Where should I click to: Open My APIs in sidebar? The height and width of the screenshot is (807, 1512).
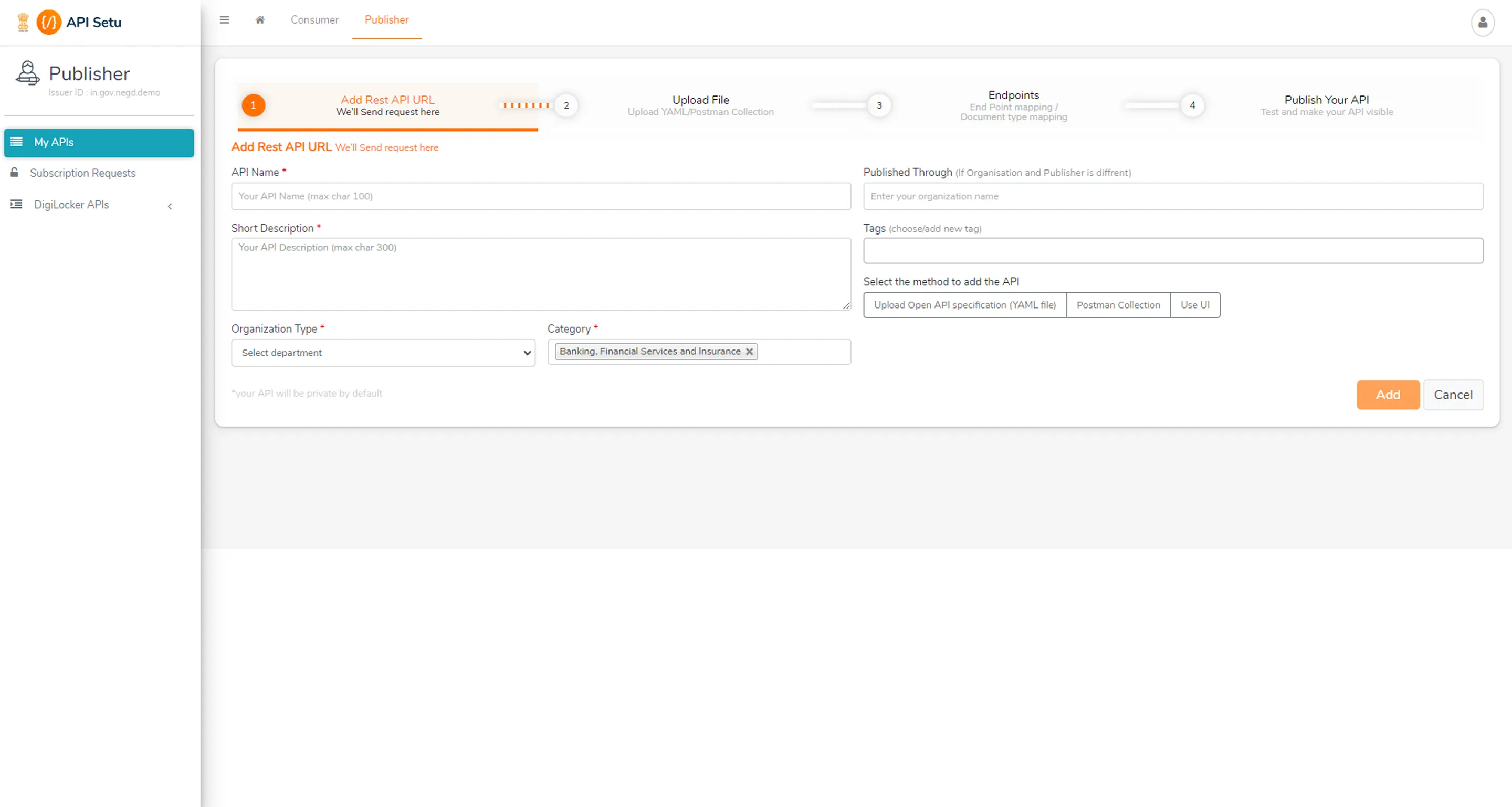coord(99,143)
